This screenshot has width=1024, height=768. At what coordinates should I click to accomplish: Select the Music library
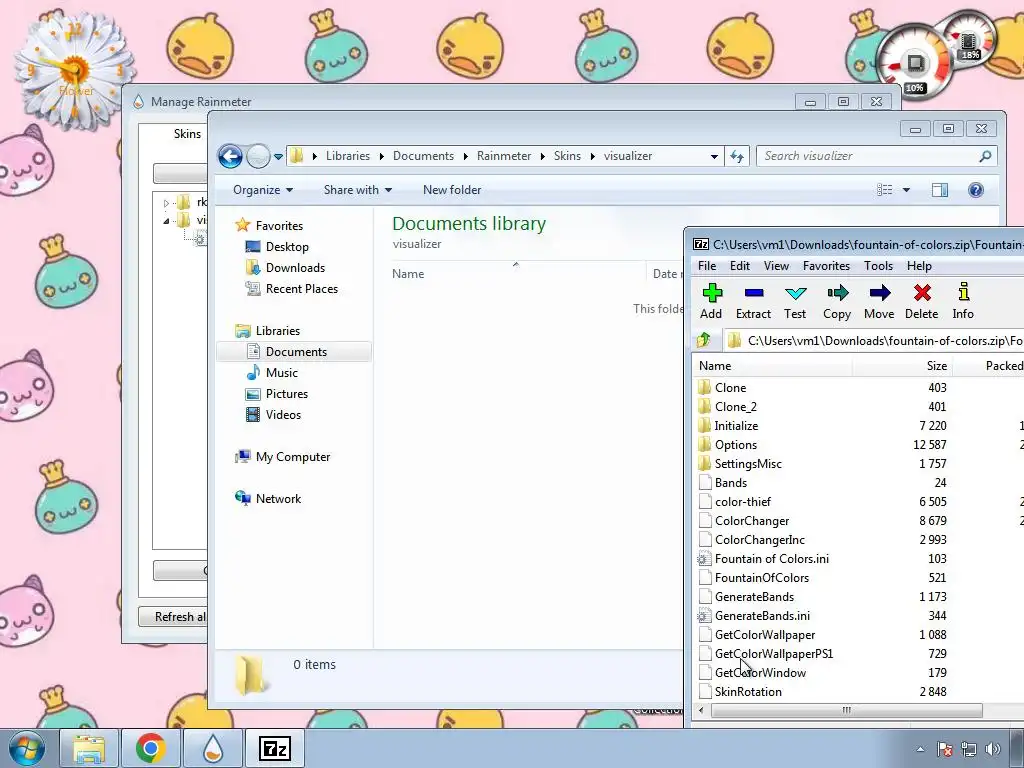(281, 373)
